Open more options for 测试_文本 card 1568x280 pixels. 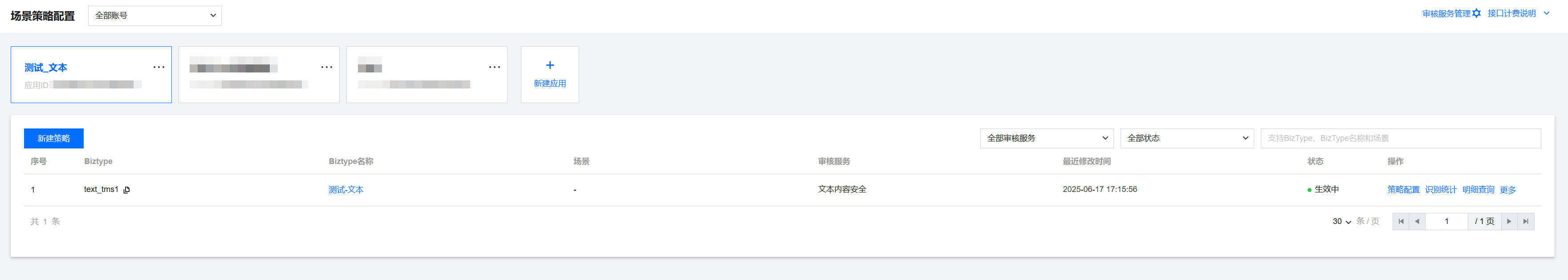[x=159, y=67]
